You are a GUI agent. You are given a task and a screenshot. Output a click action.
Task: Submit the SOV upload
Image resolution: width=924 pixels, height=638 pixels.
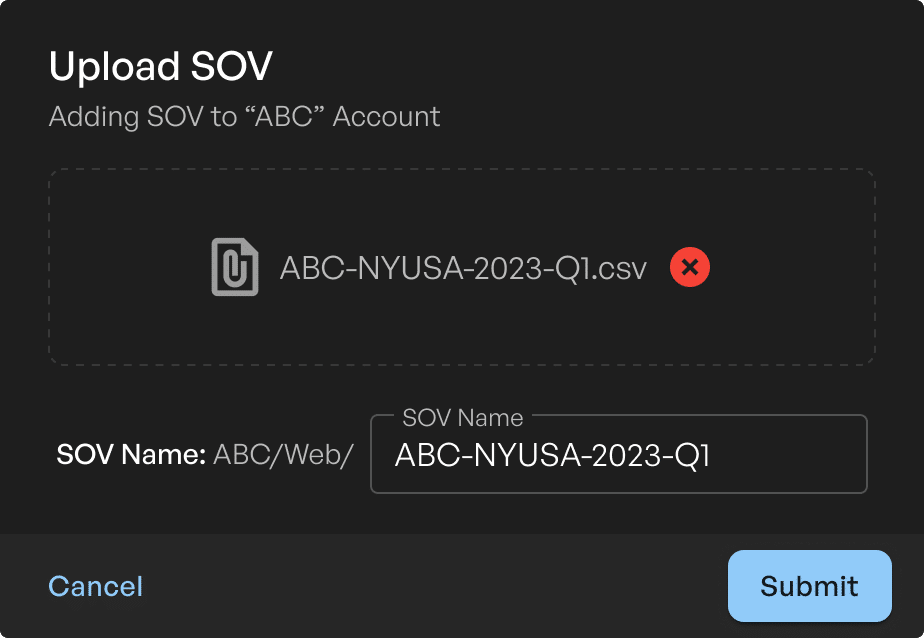pos(810,586)
